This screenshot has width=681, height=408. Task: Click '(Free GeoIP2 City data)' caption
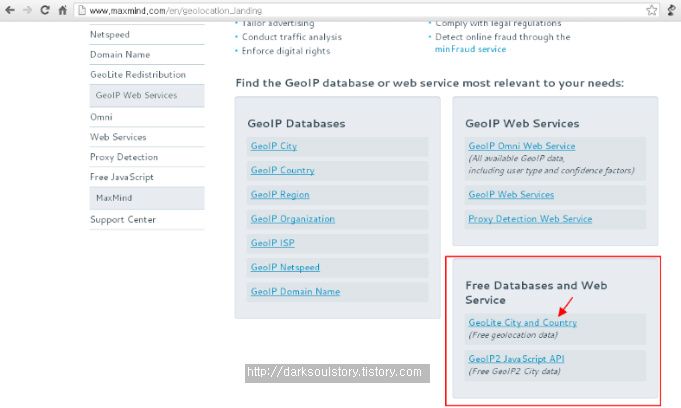[514, 371]
